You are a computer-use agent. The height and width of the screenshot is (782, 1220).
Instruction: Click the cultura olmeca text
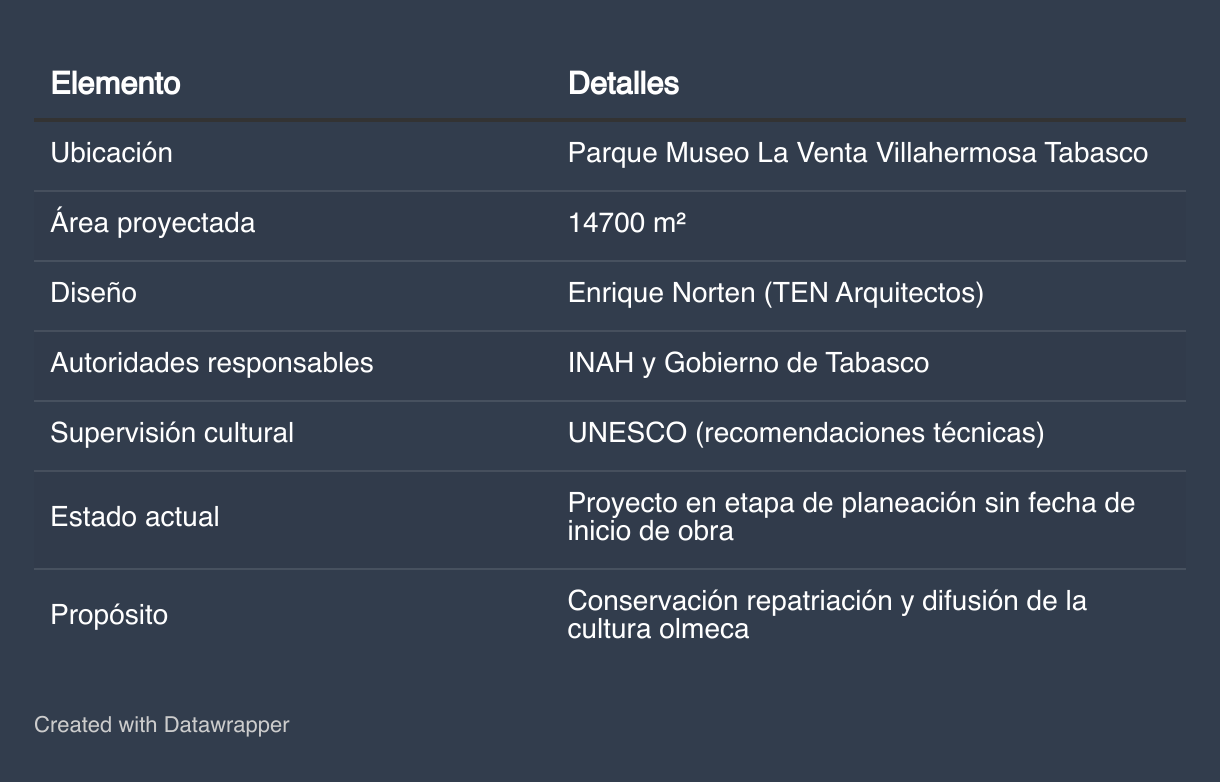[x=658, y=630]
